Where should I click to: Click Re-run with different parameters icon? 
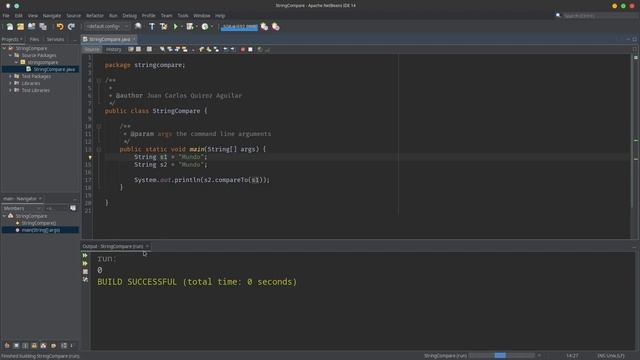pyautogui.click(x=85, y=264)
